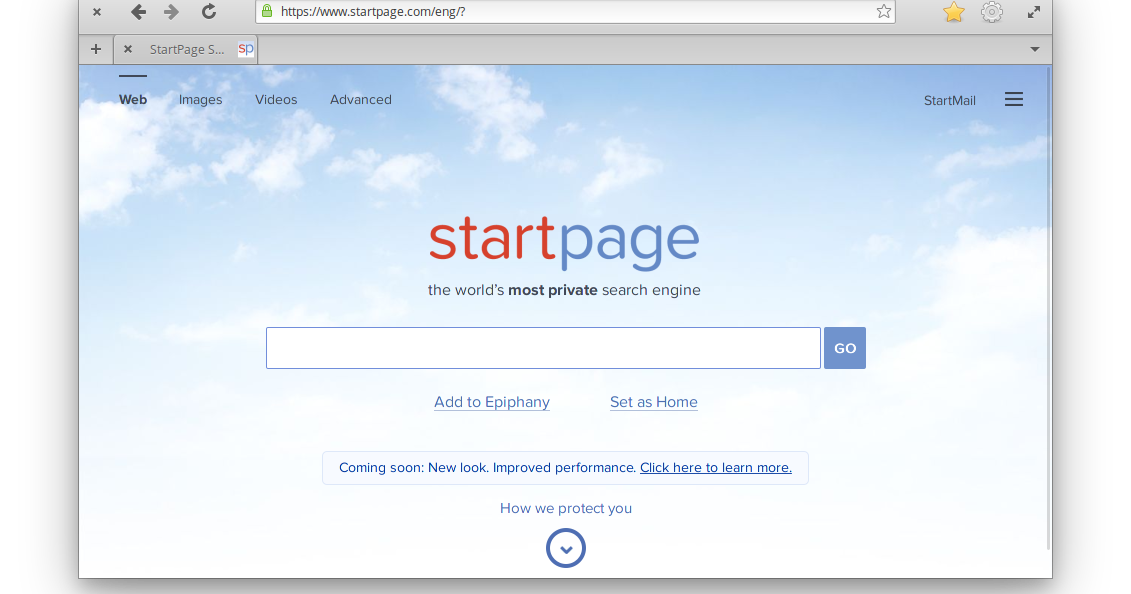
Task: Open the Advanced search tab
Action: [x=360, y=99]
